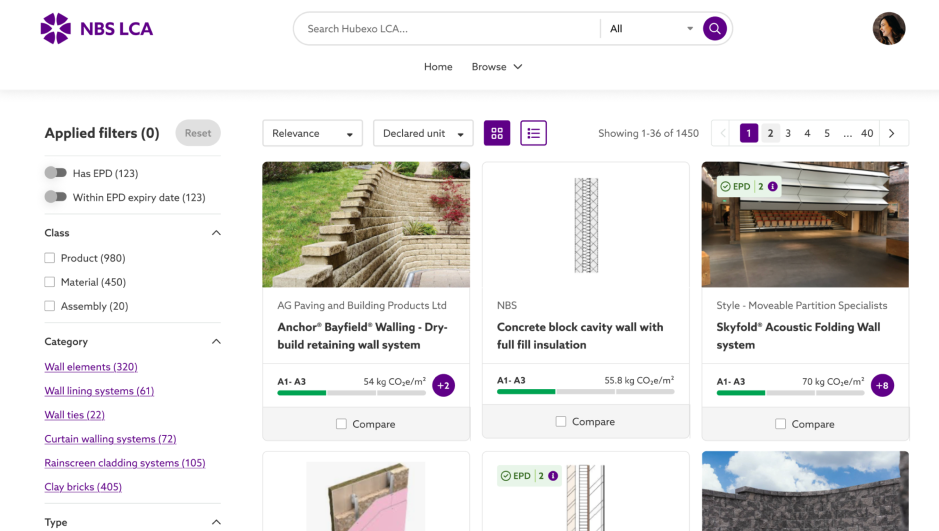The image size is (939, 531).
Task: Open Rainscreen cladding systems (105) link
Action: pyautogui.click(x=125, y=463)
